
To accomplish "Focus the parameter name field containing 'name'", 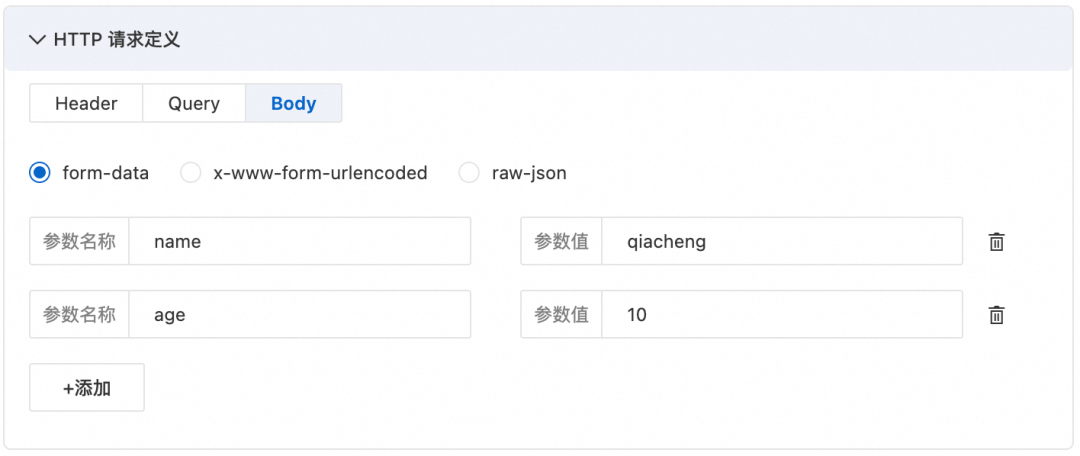I will (x=300, y=241).
